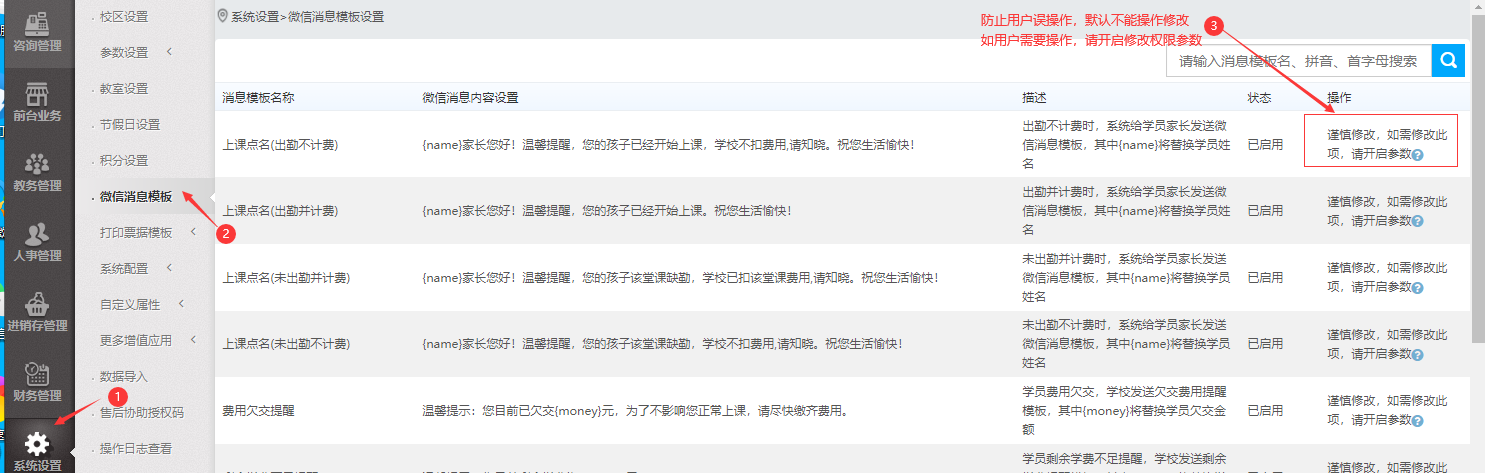Click help icon in 费用欠交提醒 row

[x=1418, y=421]
